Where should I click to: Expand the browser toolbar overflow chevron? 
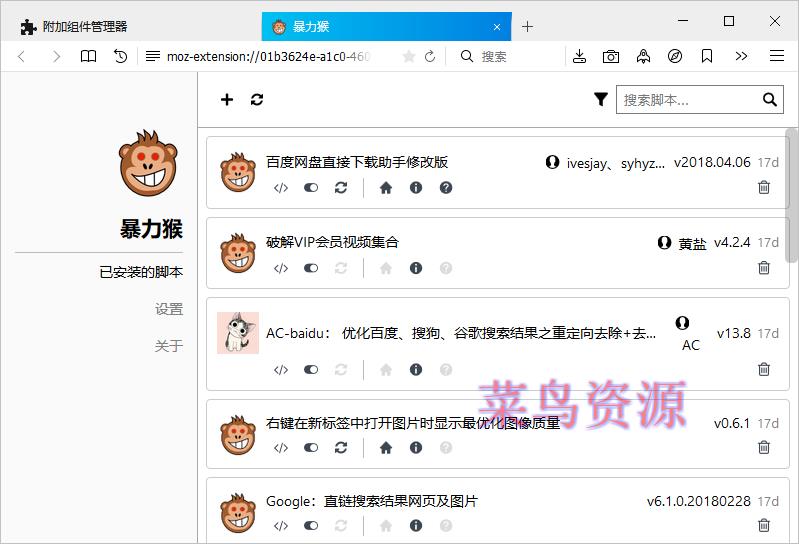741,57
